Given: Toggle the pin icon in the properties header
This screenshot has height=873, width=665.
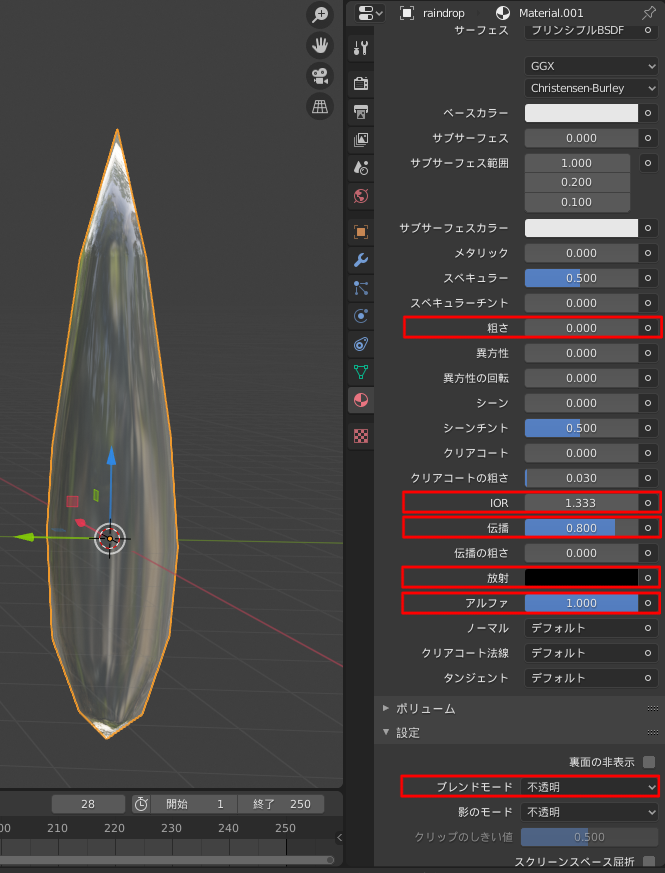Looking at the screenshot, I should (x=648, y=13).
